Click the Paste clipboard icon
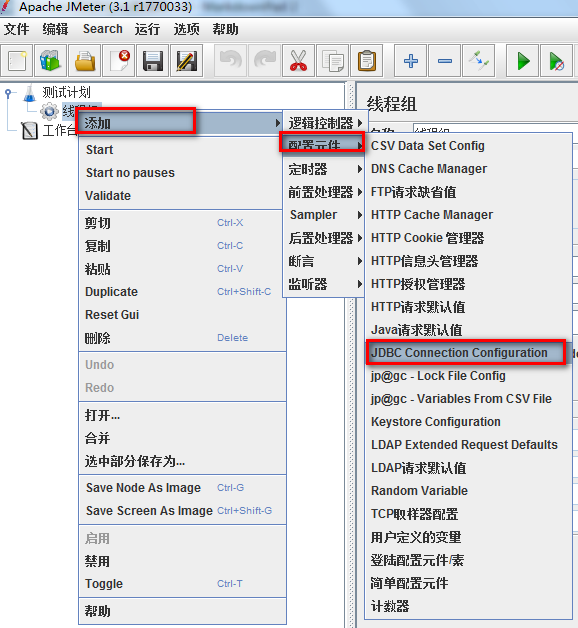578x628 pixels. pyautogui.click(x=367, y=61)
